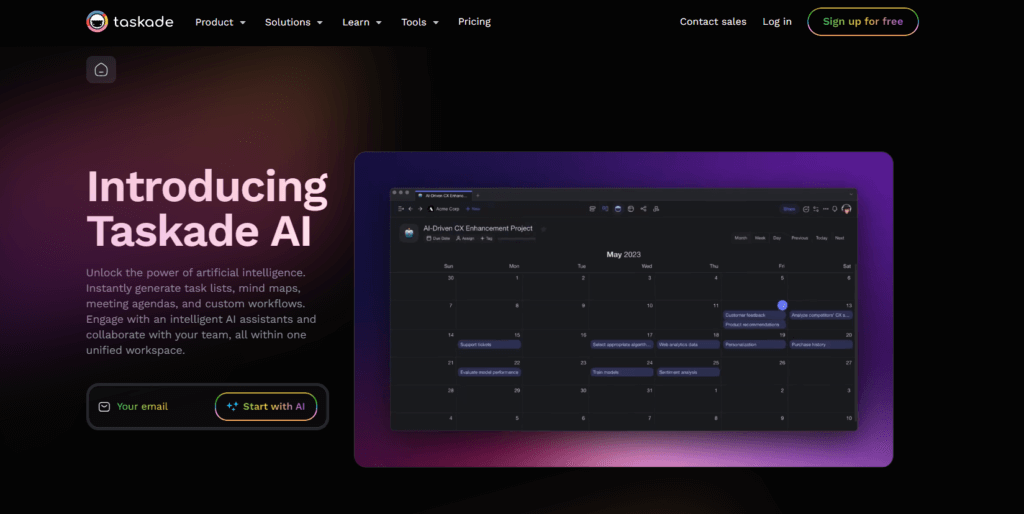Expand the Tools dropdown menu

pos(419,22)
